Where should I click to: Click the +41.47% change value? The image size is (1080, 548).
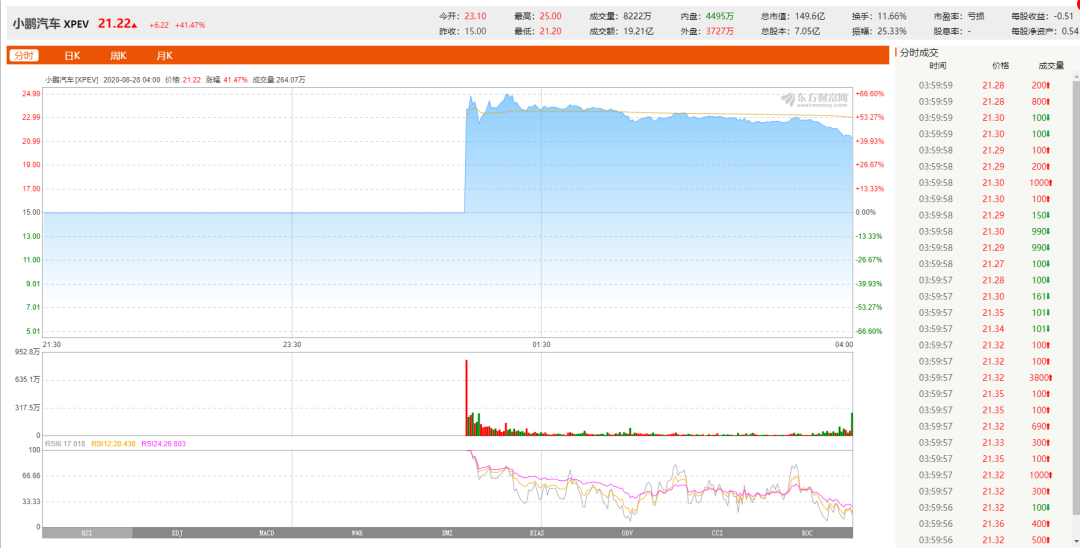(x=190, y=25)
